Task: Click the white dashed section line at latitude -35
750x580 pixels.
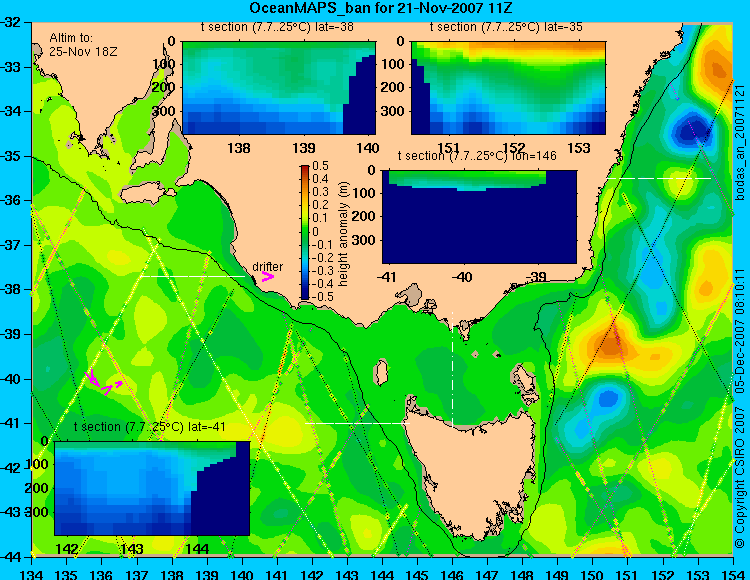Action: tap(659, 178)
